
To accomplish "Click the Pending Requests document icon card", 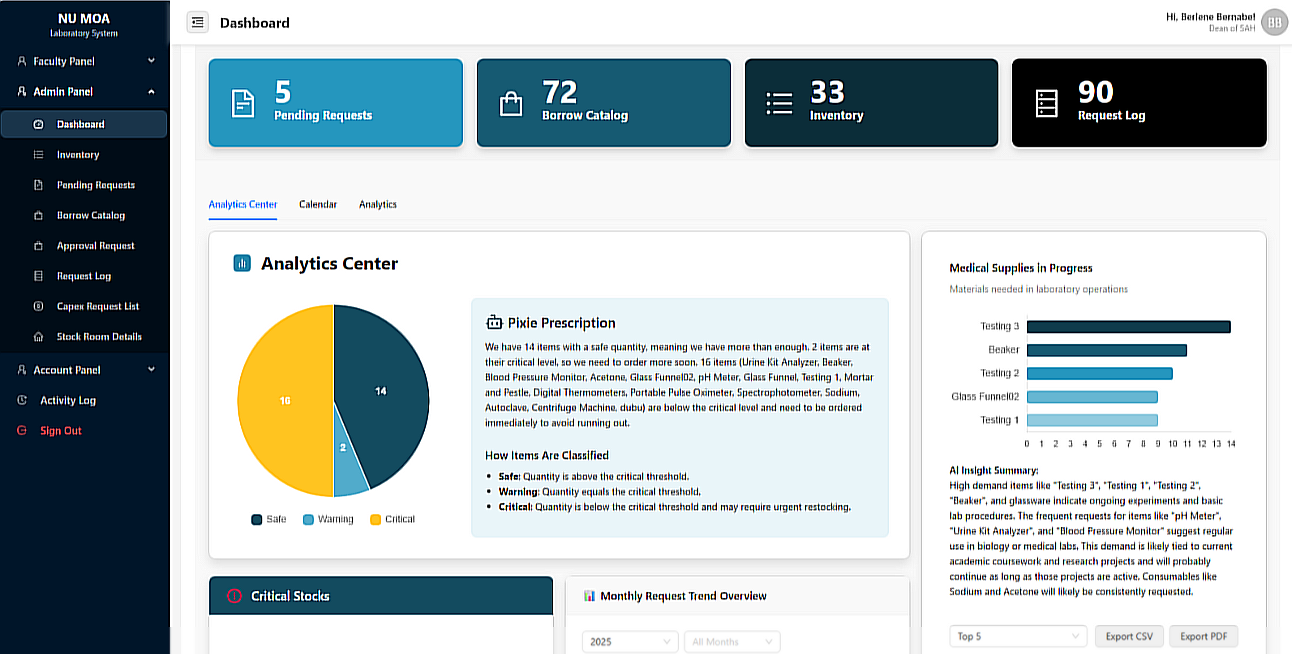I will coord(243,103).
